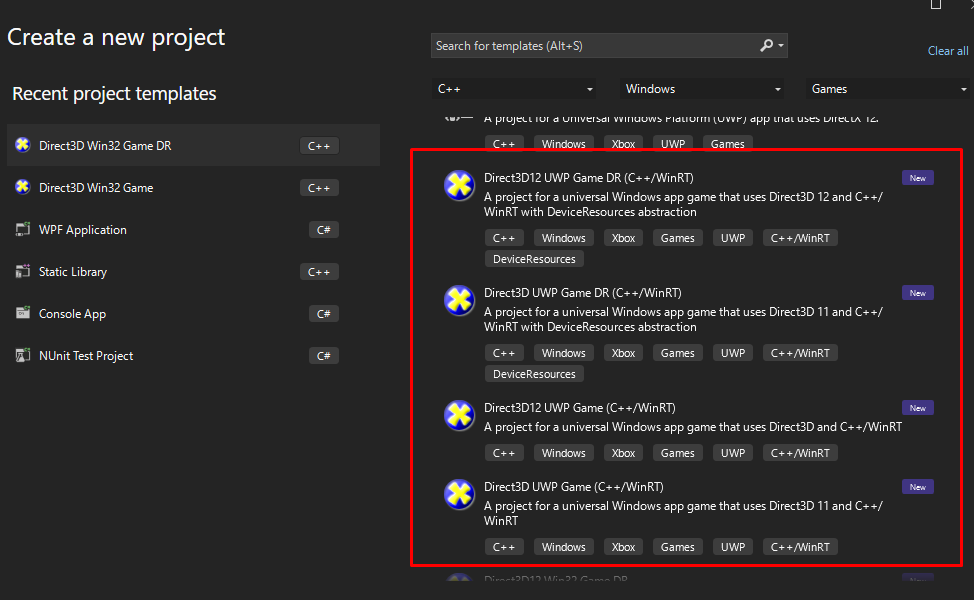Select Direct3D Win32 Game recent template
Image resolution: width=974 pixels, height=600 pixels.
click(96, 188)
